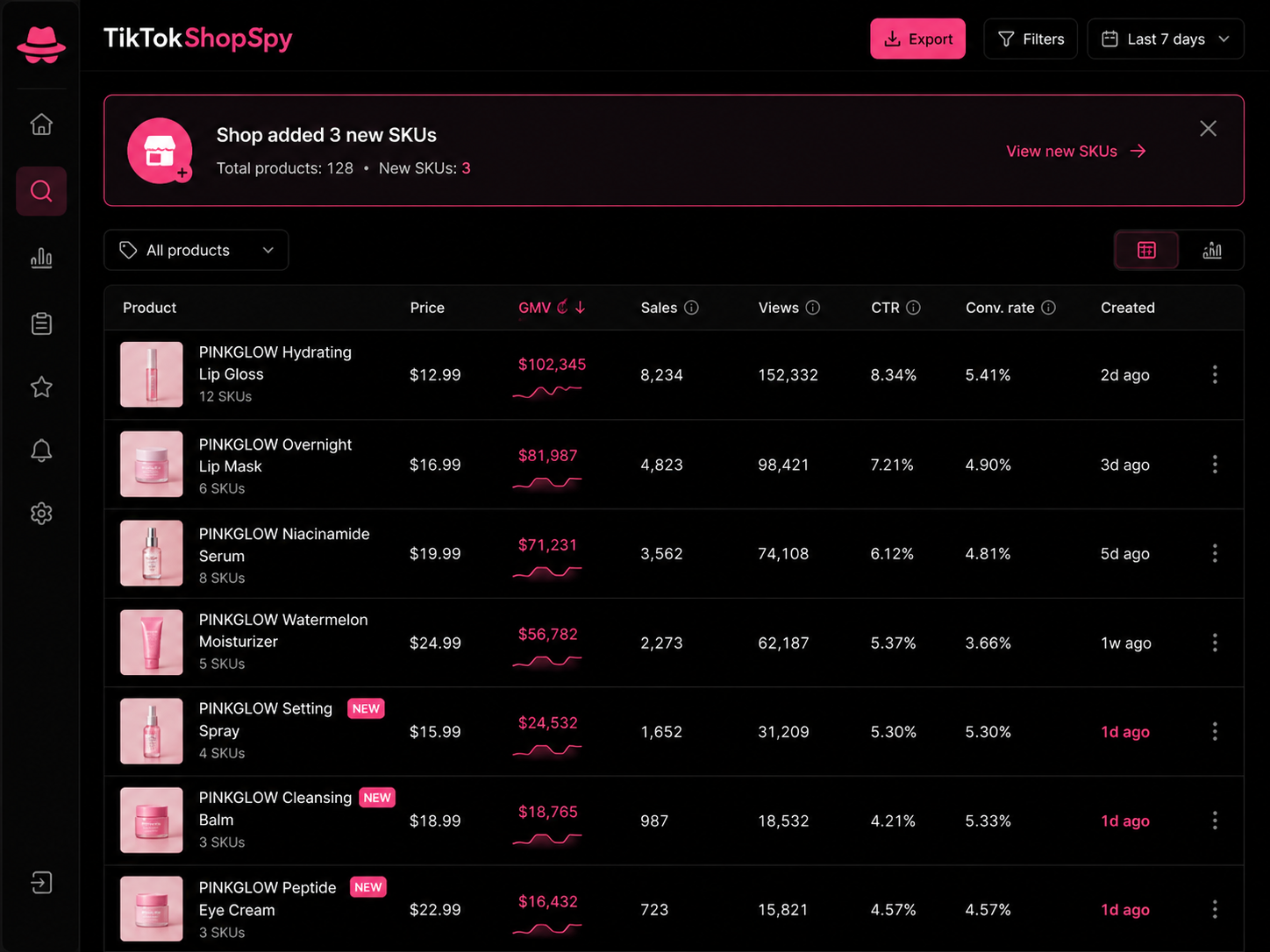Click the logout icon in sidebar
The image size is (1270, 952).
click(41, 882)
